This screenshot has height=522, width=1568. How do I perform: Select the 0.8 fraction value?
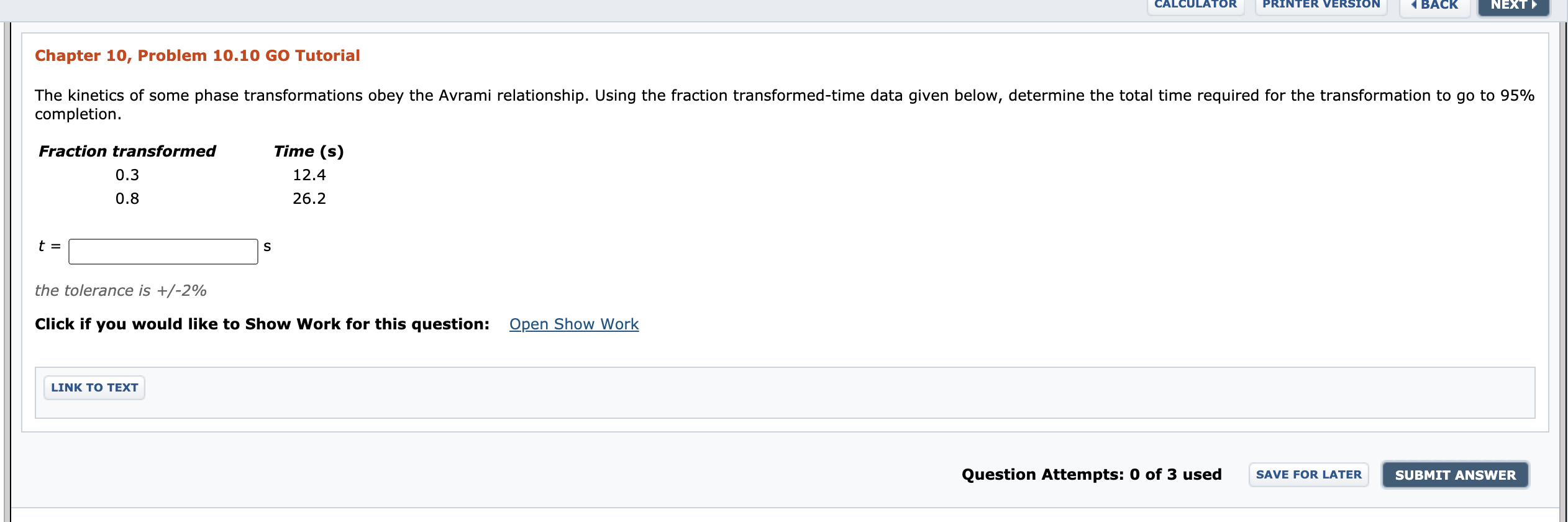point(127,199)
